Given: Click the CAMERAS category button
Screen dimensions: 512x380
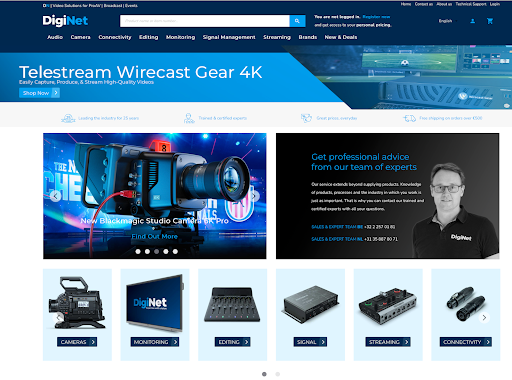Looking at the screenshot, I should (77, 342).
